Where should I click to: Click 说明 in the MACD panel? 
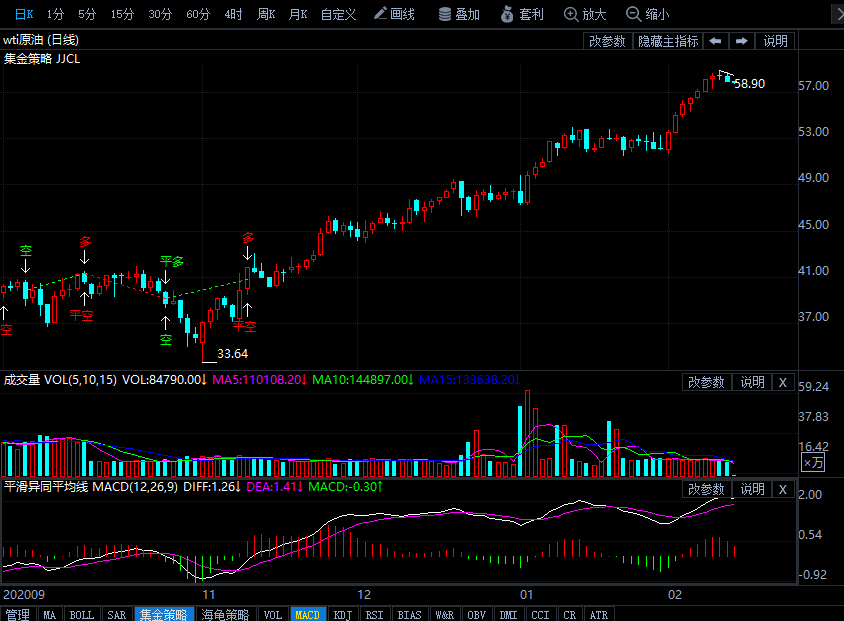(x=752, y=489)
